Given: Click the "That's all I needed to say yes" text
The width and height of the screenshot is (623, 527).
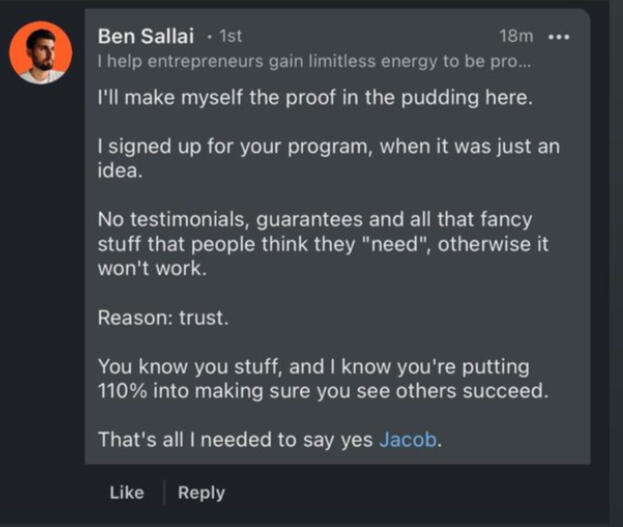Looking at the screenshot, I should 236,438.
